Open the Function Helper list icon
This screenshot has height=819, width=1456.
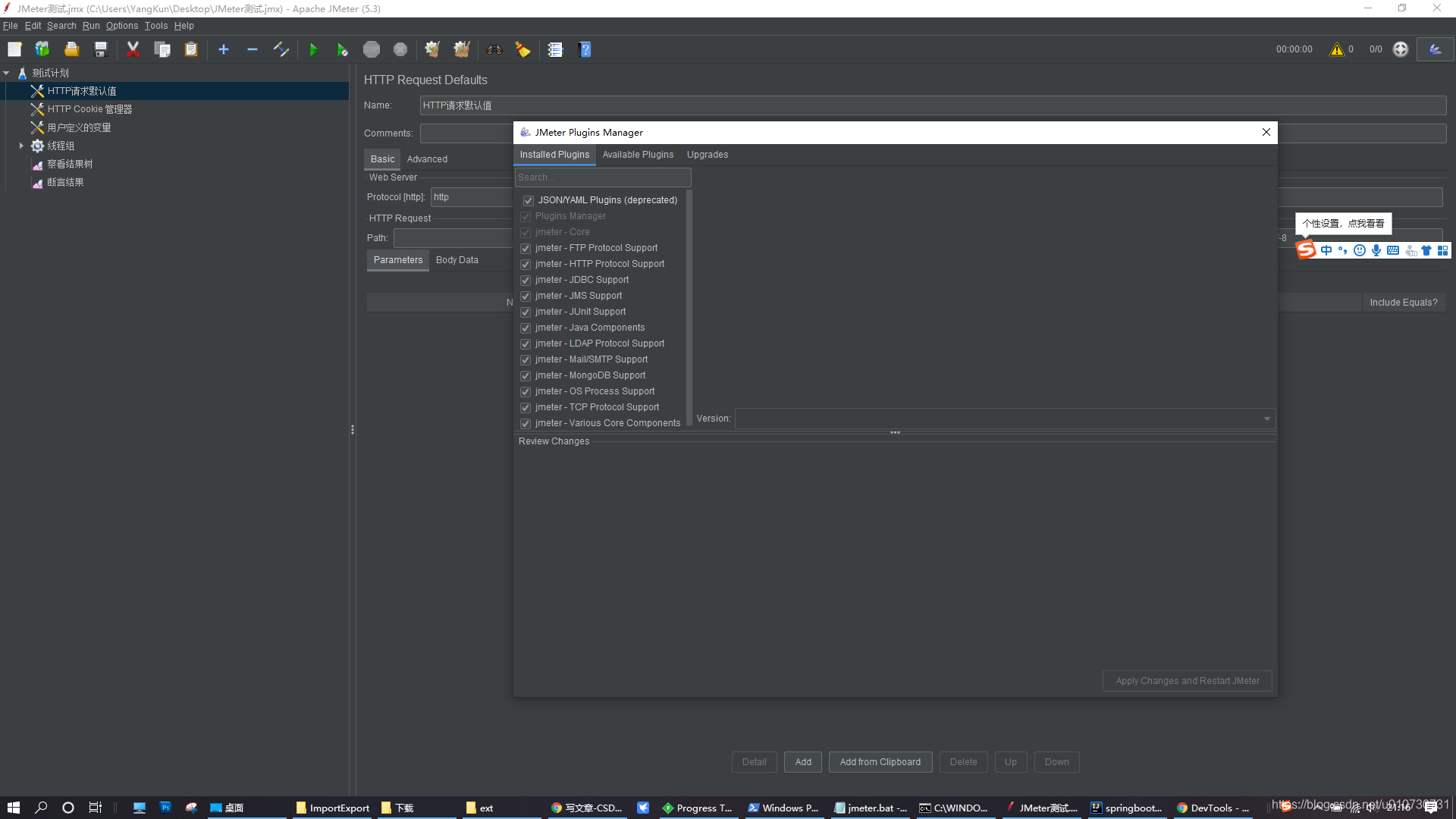point(555,50)
